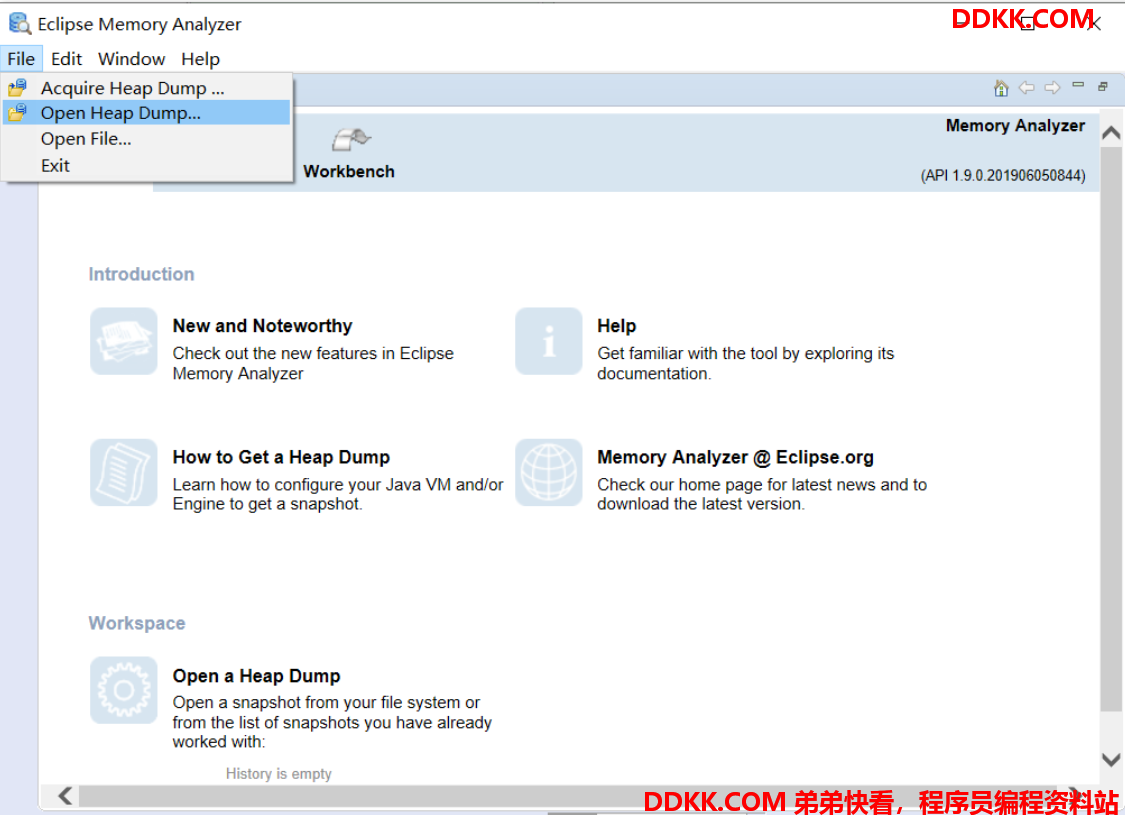Click the Home toolbar icon
1125x815 pixels.
point(1001,88)
